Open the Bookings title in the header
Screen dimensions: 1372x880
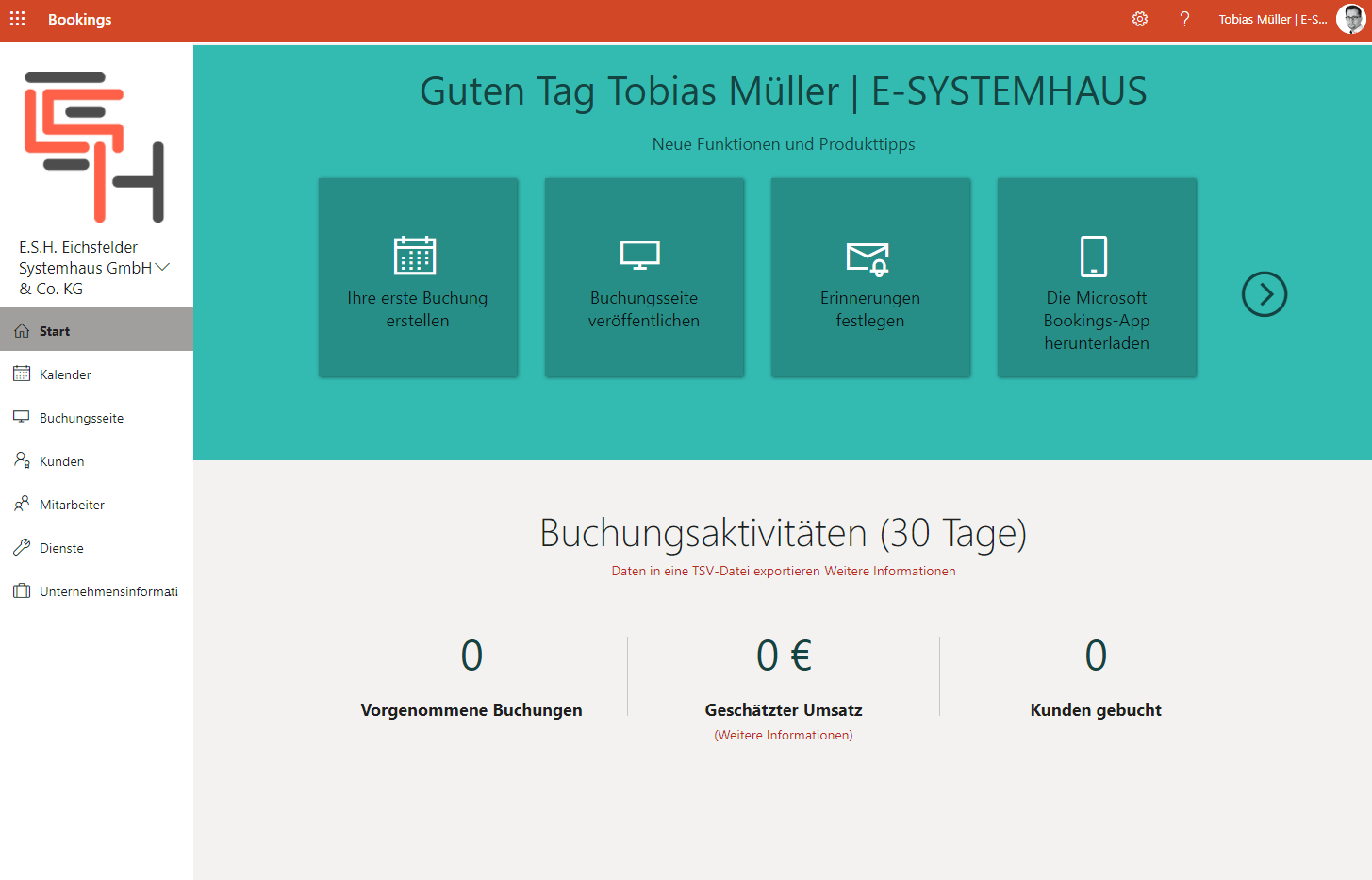80,20
